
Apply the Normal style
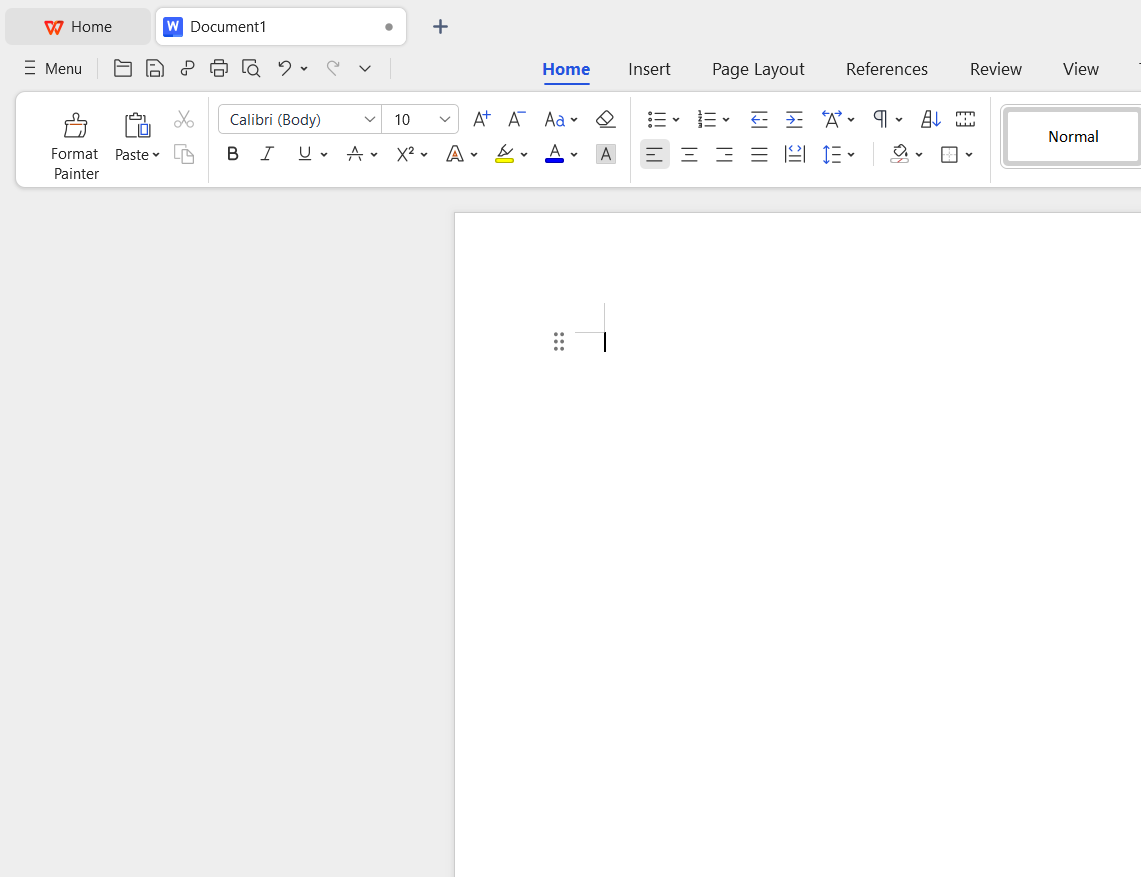point(1073,136)
